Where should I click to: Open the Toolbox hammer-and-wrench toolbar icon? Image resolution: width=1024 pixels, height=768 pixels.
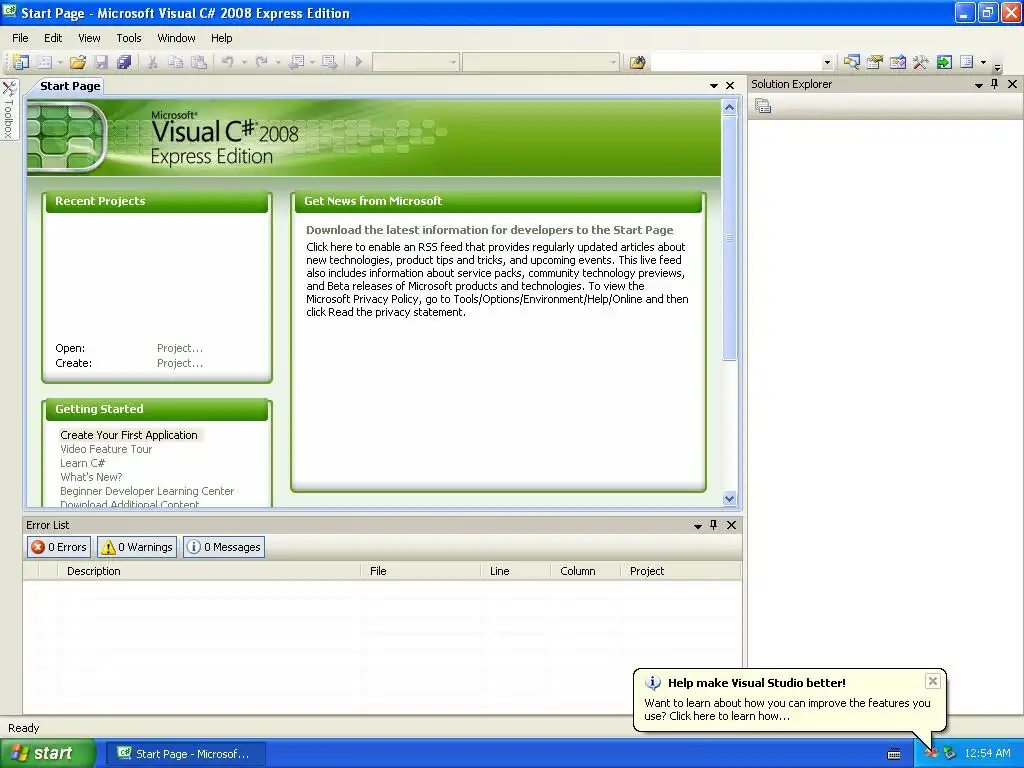[x=921, y=62]
